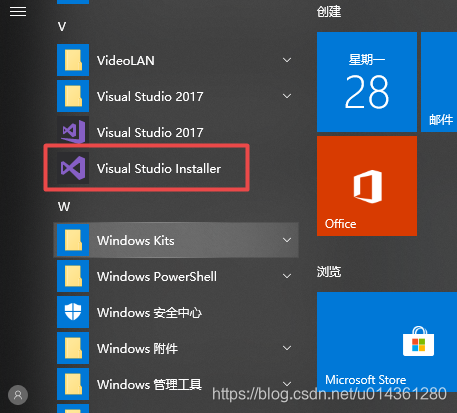Click 星期一 on the calendar tile

point(367,60)
